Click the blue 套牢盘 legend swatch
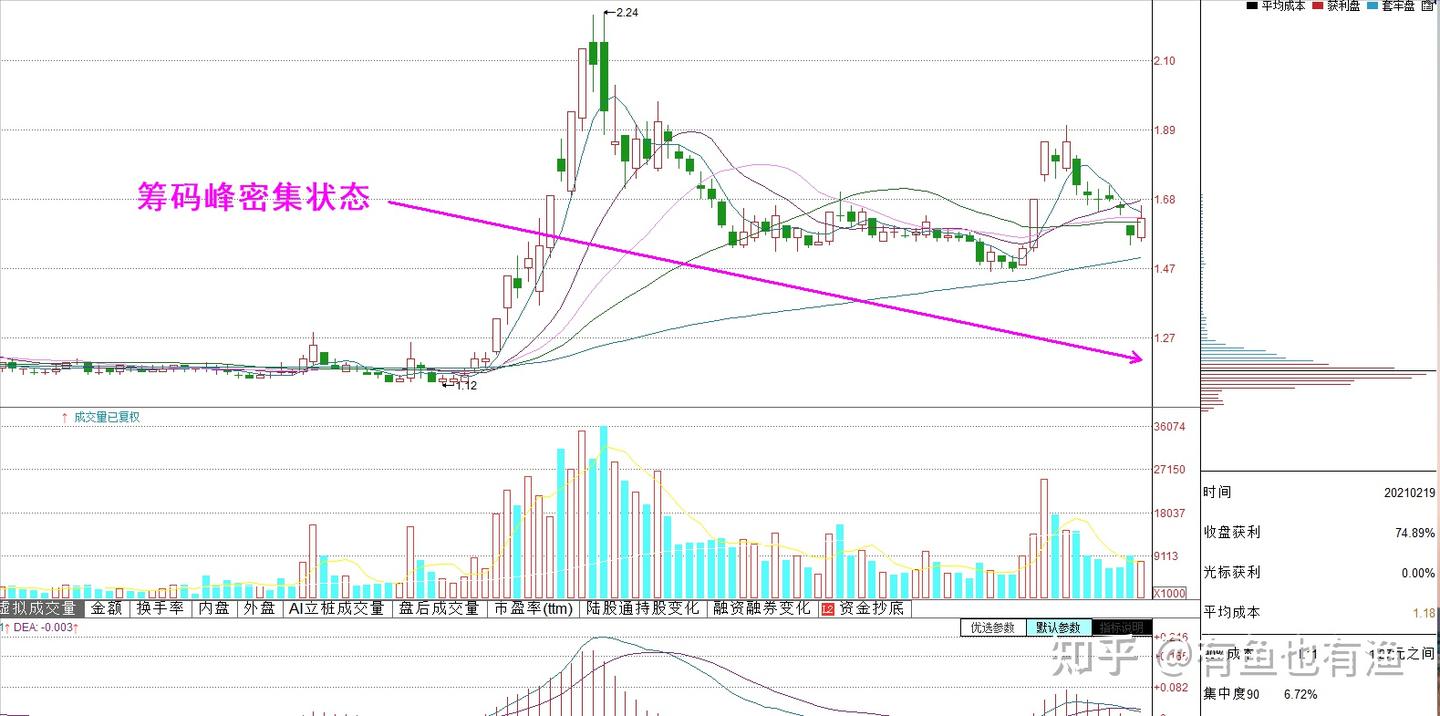This screenshot has width=1440, height=716. [1373, 6]
